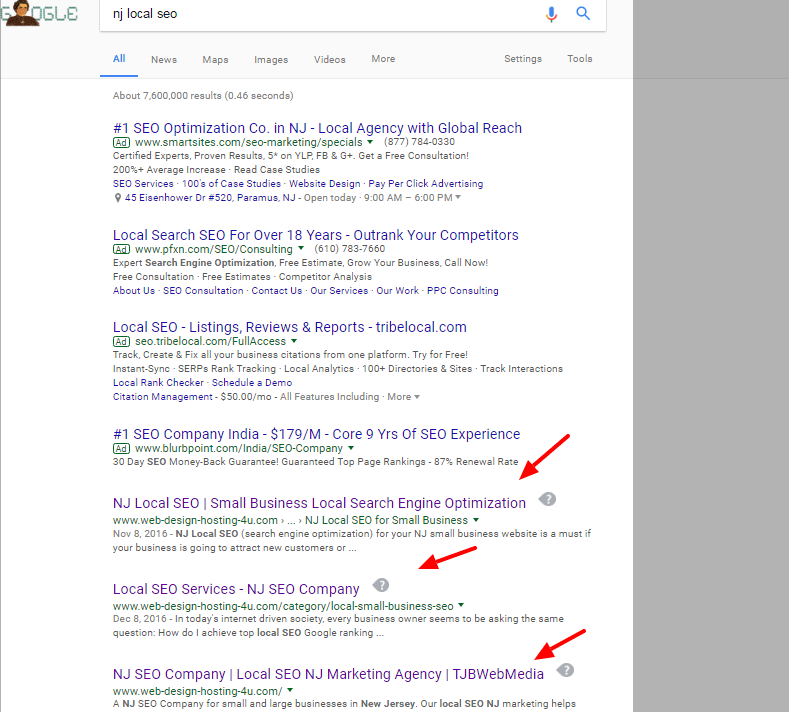This screenshot has height=712, width=789.
Task: Open search Tools
Action: 580,59
